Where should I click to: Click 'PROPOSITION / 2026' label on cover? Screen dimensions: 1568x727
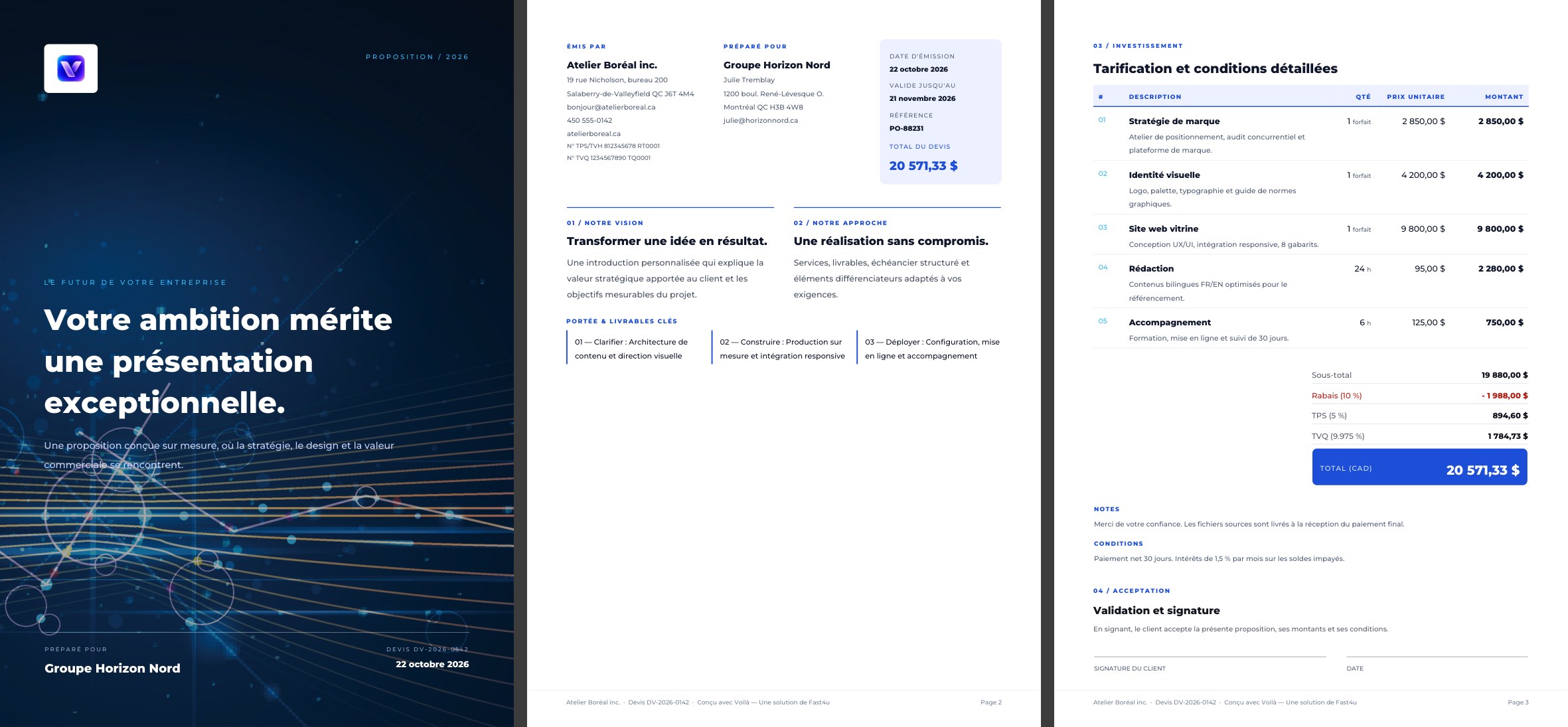(417, 57)
